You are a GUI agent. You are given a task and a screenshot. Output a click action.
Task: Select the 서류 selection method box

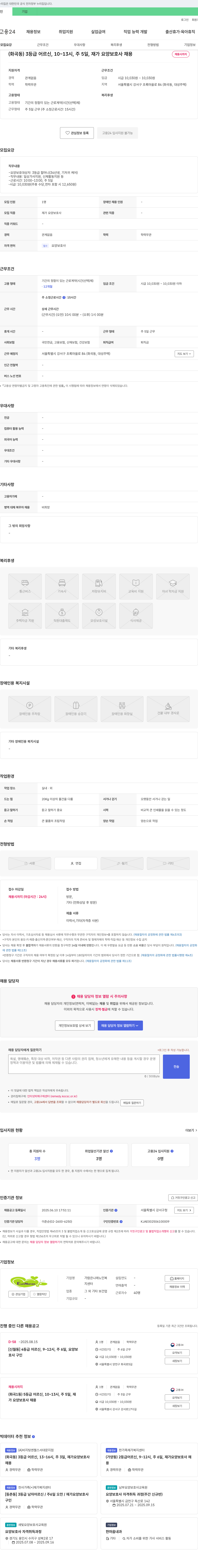29,863
